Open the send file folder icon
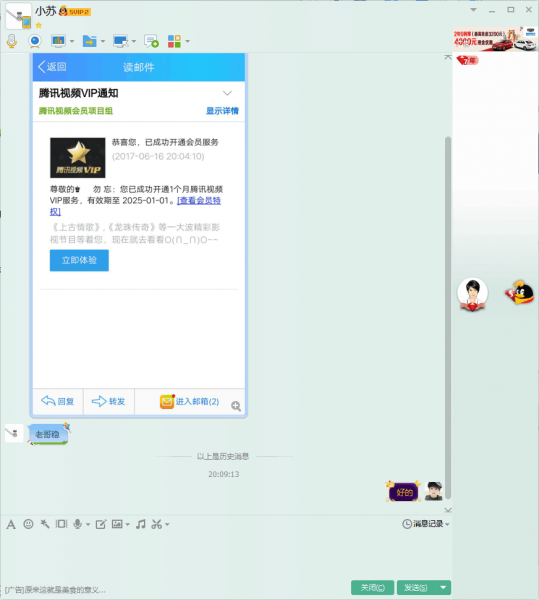539x600 pixels. [90, 41]
